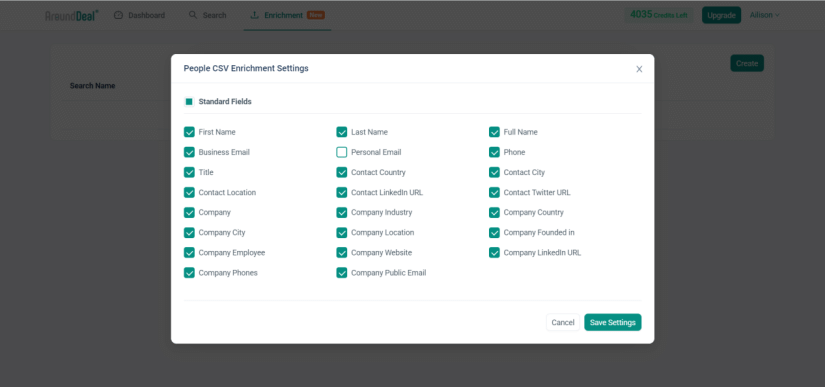Switch to the Dashboard tab
The image size is (825, 387).
(x=139, y=15)
